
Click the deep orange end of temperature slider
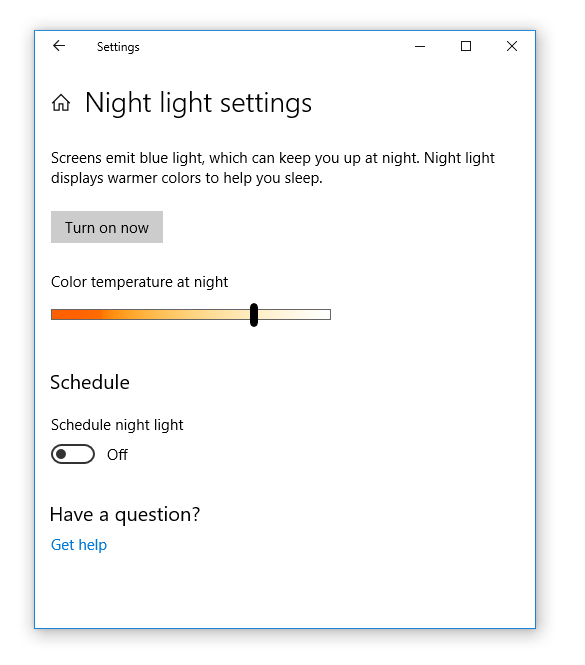(64, 315)
